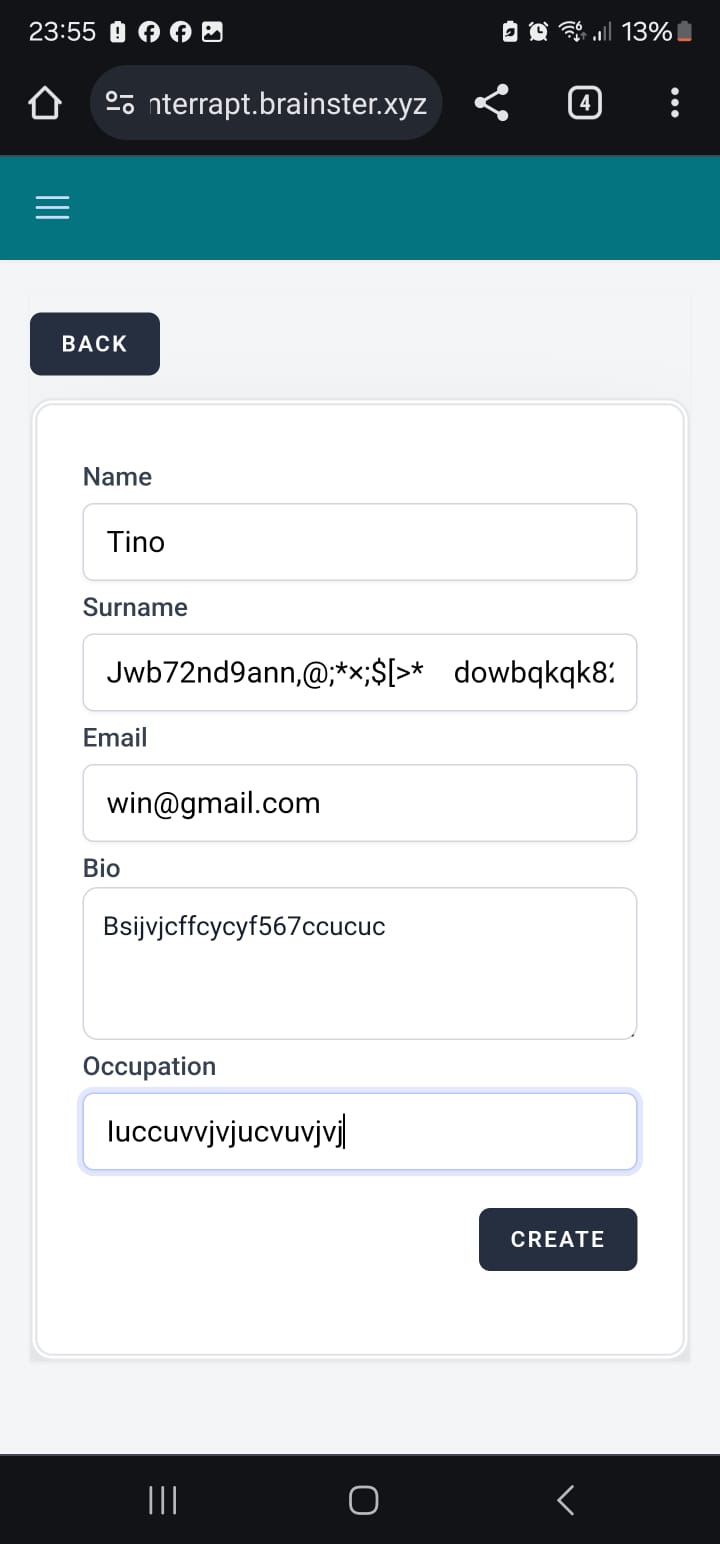This screenshot has width=720, height=1544.
Task: Tap the Android recent apps icon
Action: click(x=162, y=1499)
